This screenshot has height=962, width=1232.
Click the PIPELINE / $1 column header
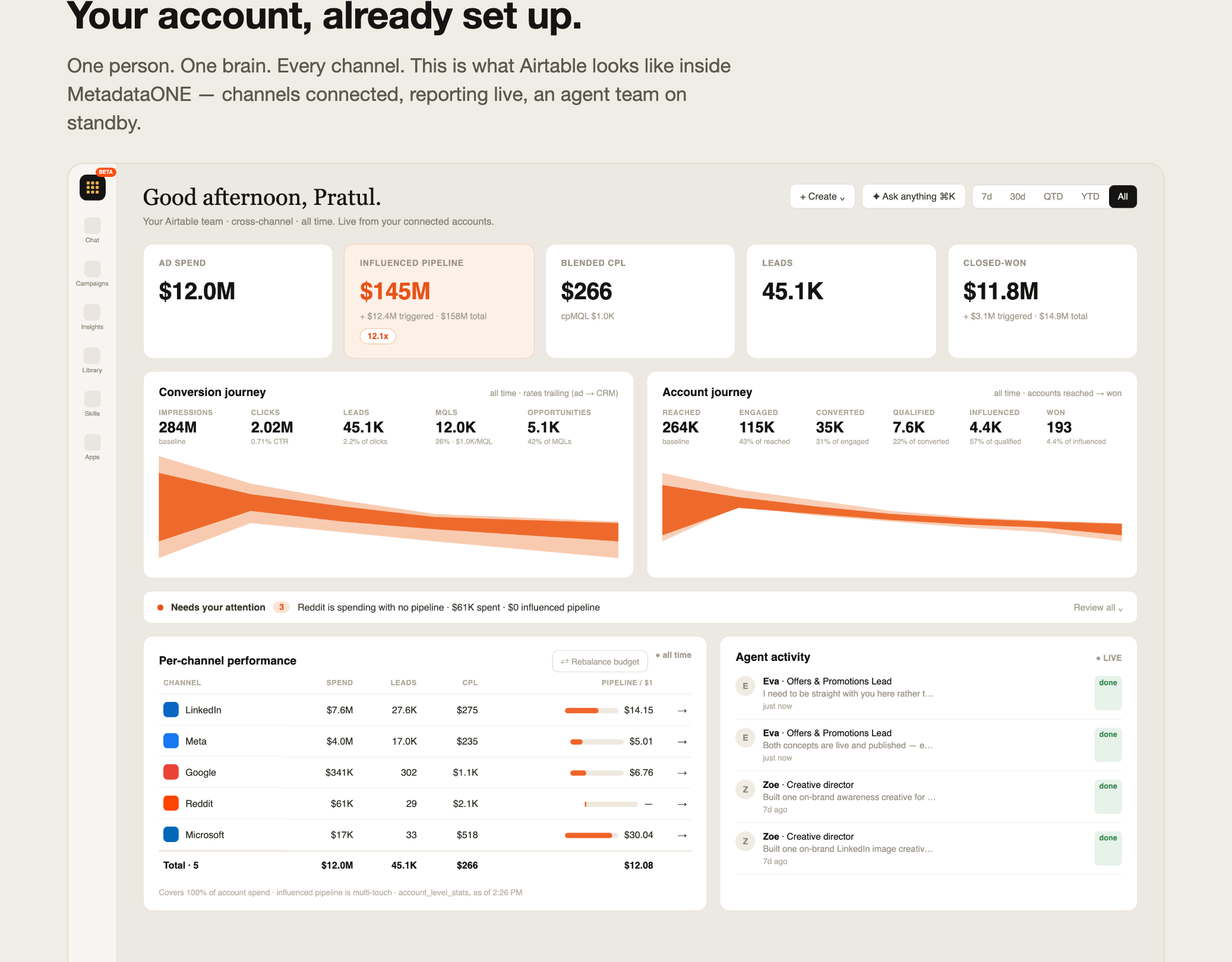(x=627, y=683)
